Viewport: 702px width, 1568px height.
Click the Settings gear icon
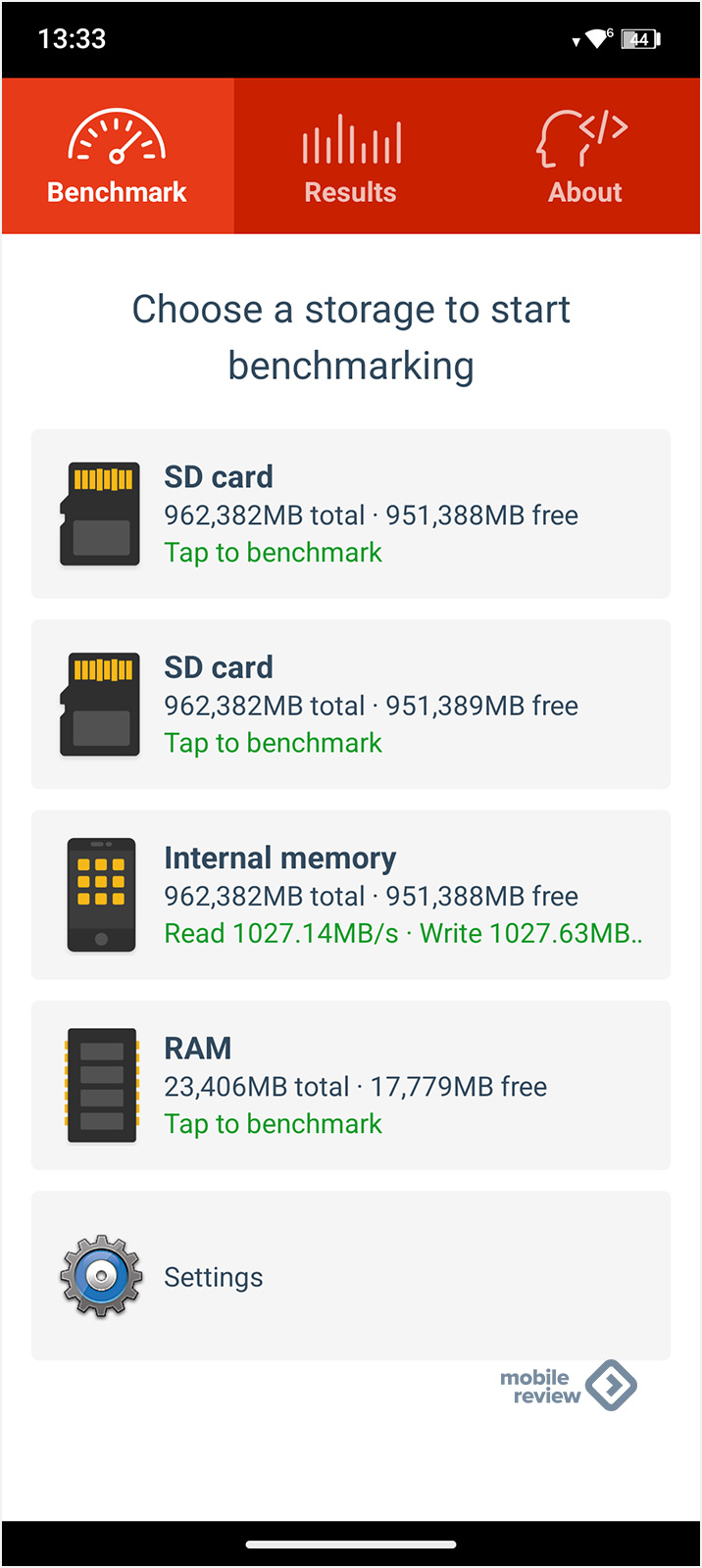pos(101,1276)
